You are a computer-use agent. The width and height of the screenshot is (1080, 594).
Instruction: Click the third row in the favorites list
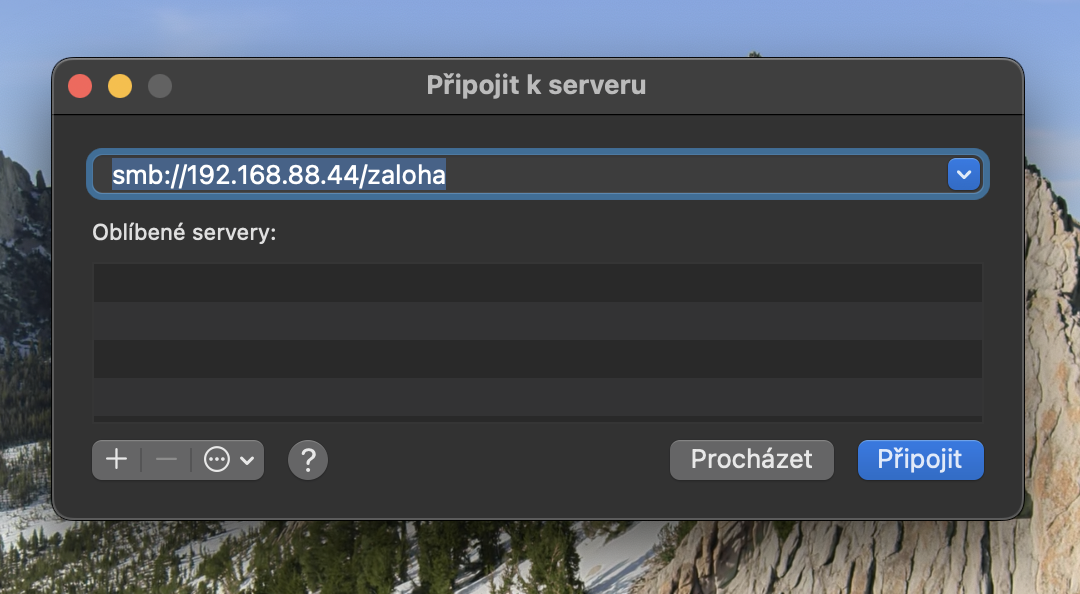[537, 359]
